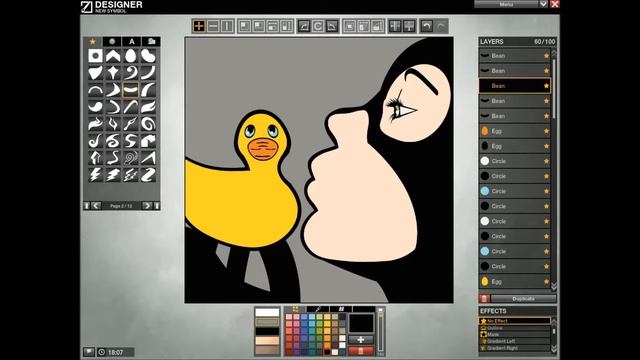
Task: Pick the white recent color swatch
Action: click(x=267, y=313)
